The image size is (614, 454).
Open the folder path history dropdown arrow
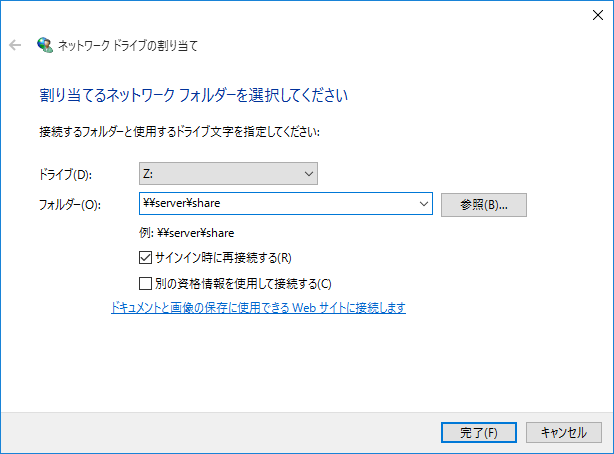(x=424, y=204)
